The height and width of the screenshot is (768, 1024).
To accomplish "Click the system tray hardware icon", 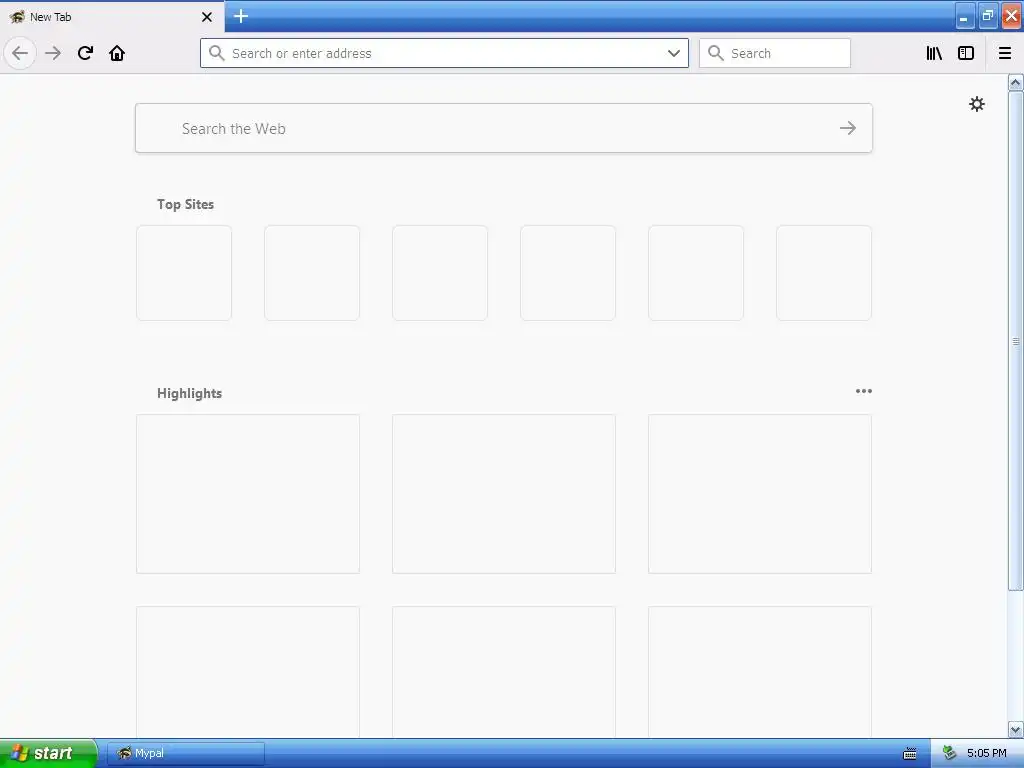I will [950, 753].
